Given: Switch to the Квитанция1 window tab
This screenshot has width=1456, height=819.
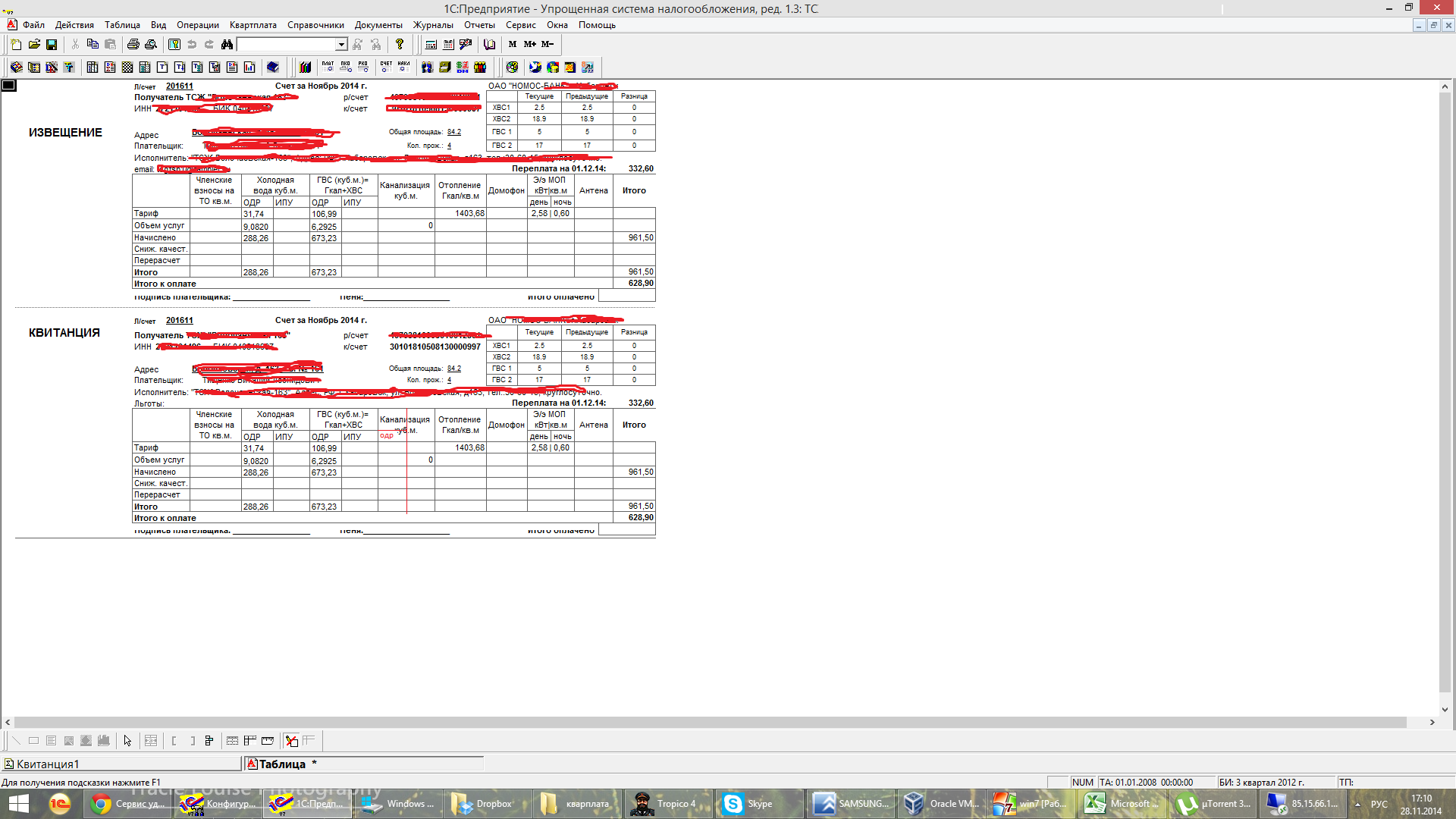Looking at the screenshot, I should tap(47, 764).
